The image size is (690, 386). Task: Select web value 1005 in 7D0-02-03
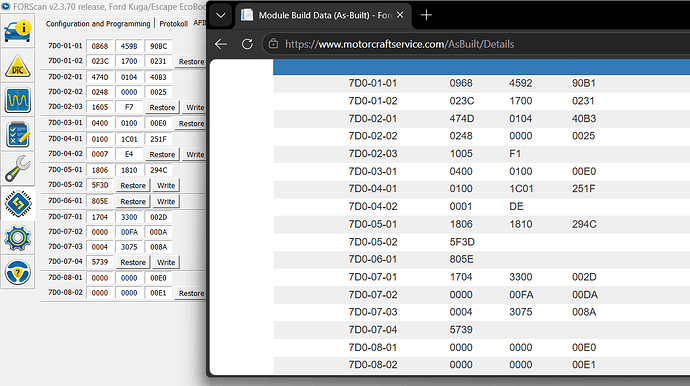[x=461, y=154]
